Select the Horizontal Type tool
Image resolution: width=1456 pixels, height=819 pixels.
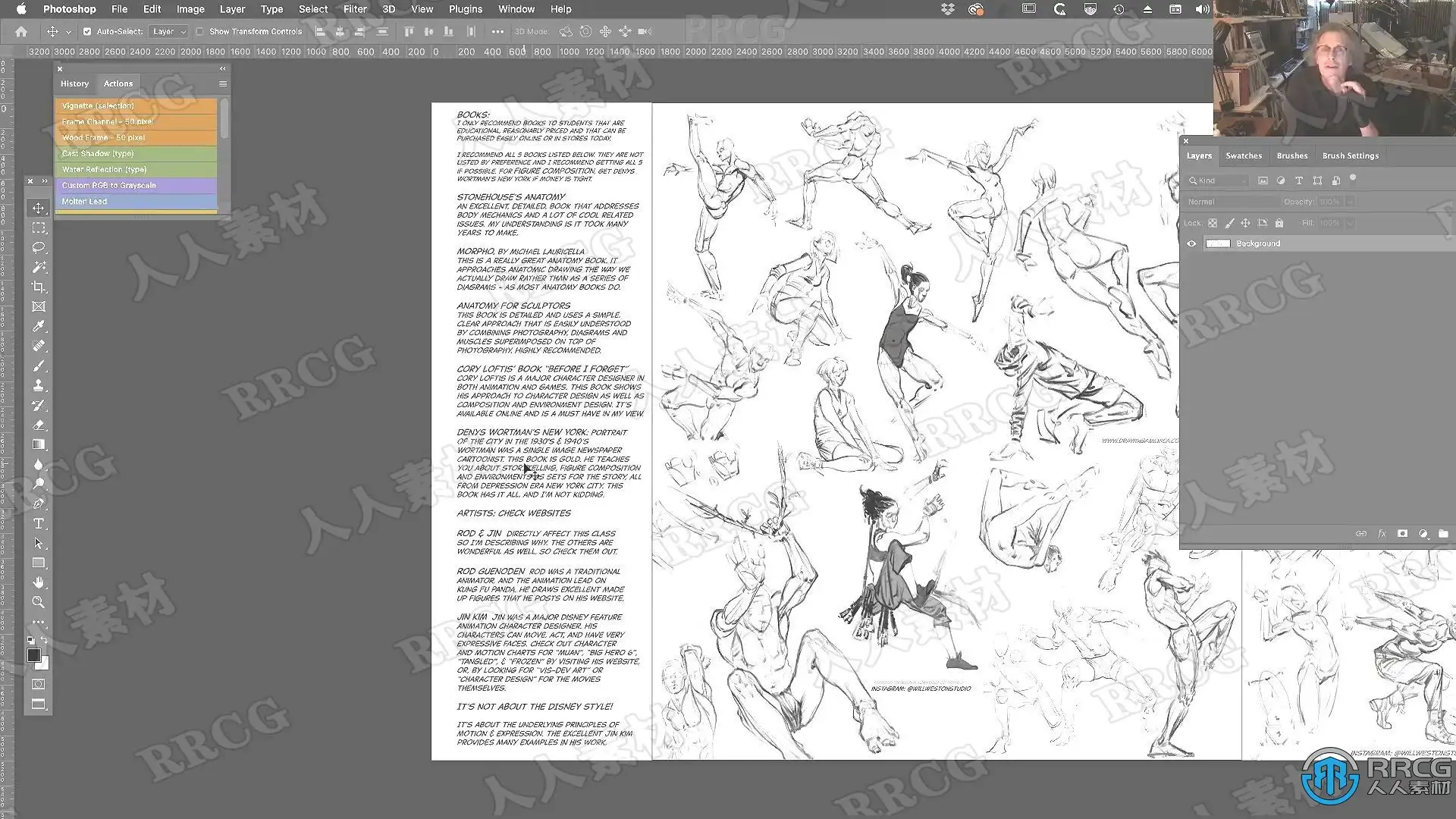39,523
